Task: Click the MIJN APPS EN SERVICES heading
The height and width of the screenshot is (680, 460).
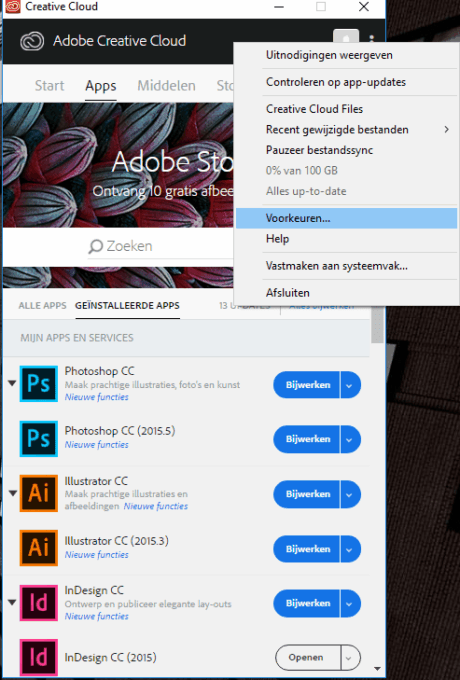Action: tap(77, 338)
